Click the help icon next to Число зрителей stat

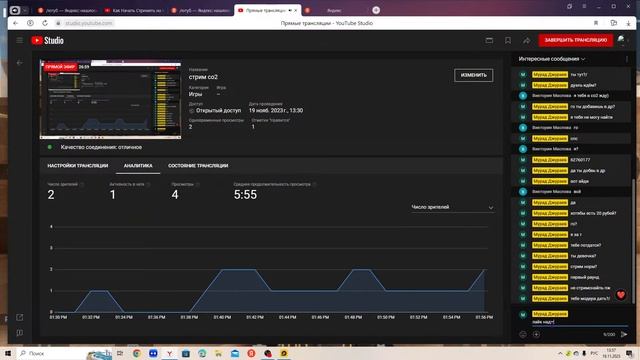(82, 184)
